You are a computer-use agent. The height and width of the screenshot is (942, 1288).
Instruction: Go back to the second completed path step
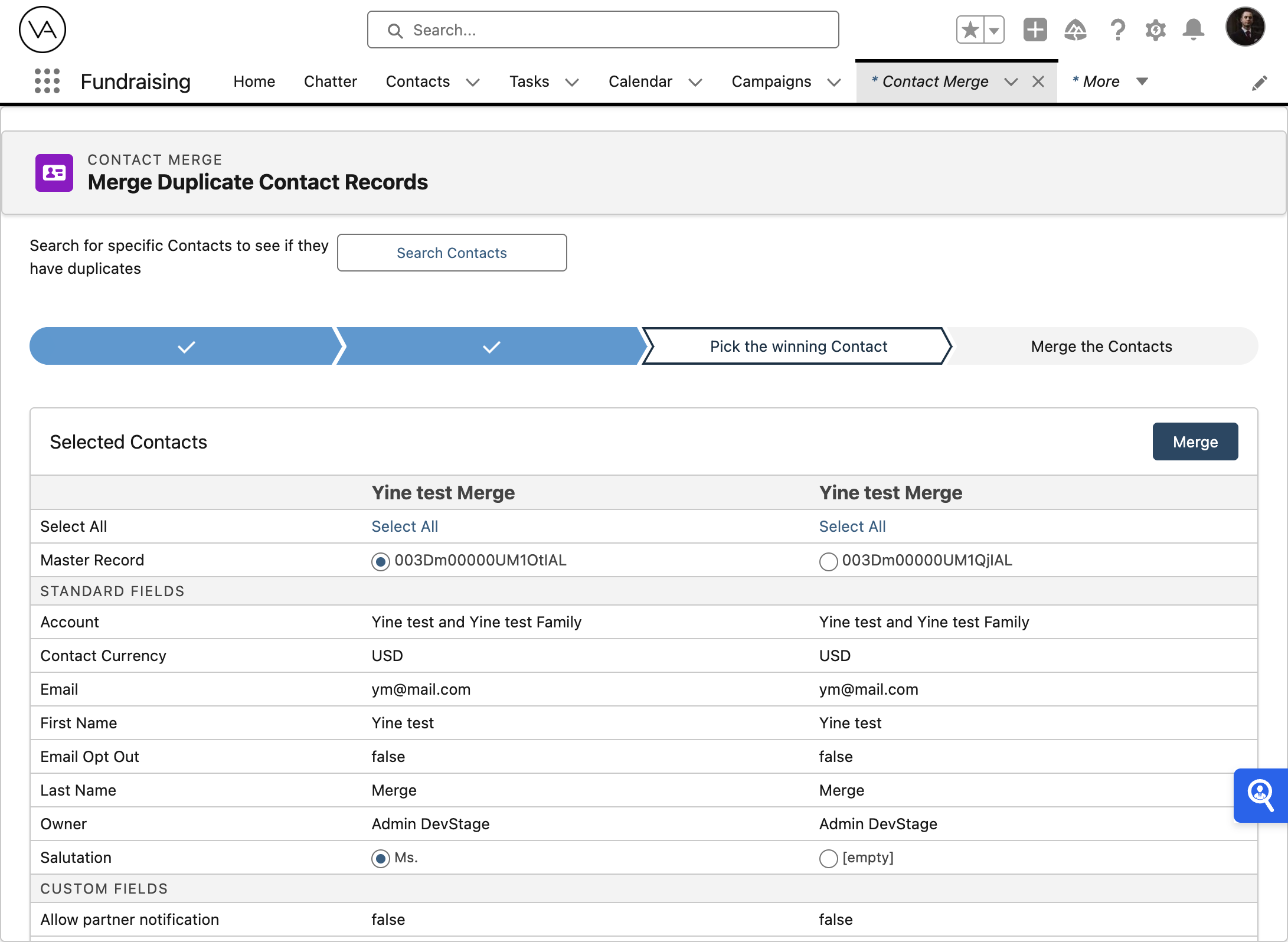tap(491, 346)
